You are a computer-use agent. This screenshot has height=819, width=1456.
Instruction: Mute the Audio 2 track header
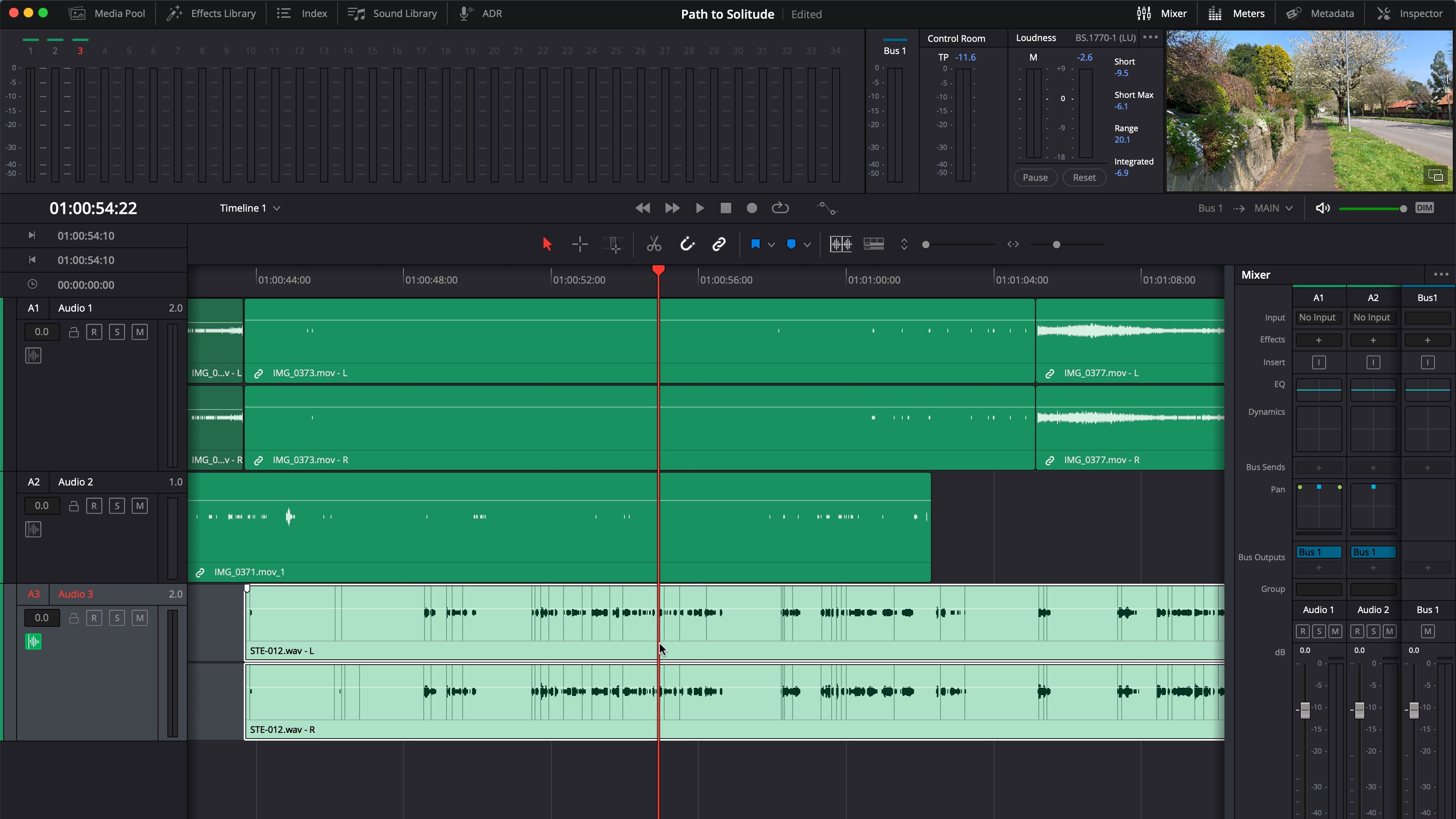(x=140, y=506)
